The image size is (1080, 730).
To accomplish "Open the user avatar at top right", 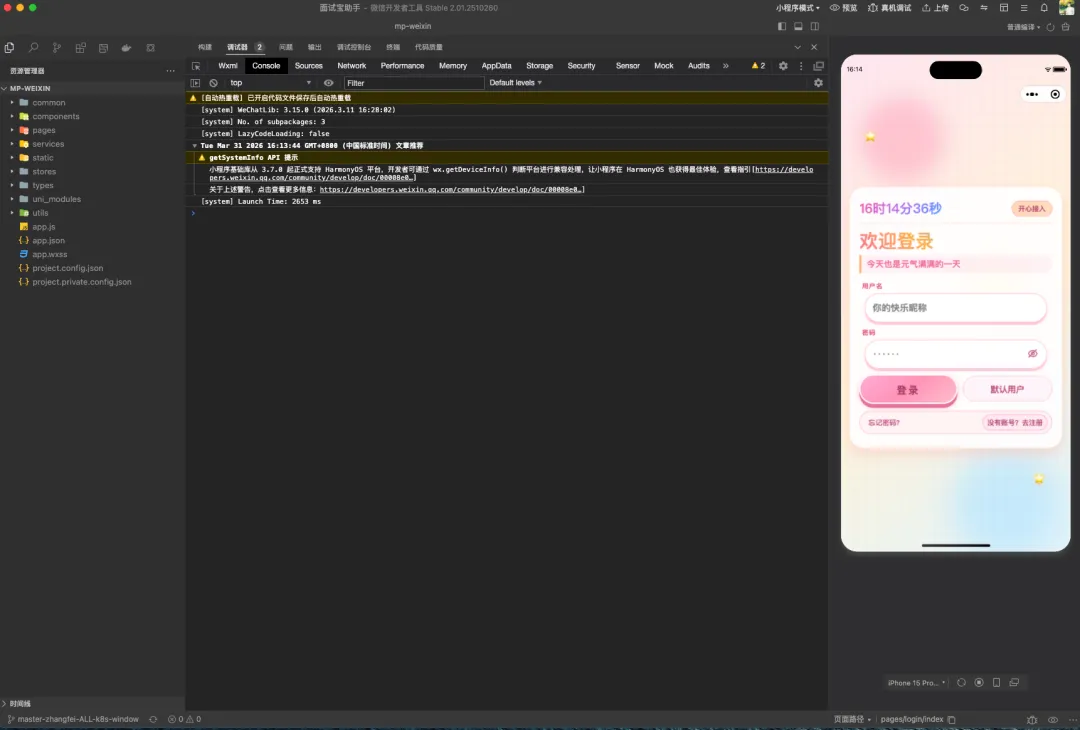I will point(1066,8).
